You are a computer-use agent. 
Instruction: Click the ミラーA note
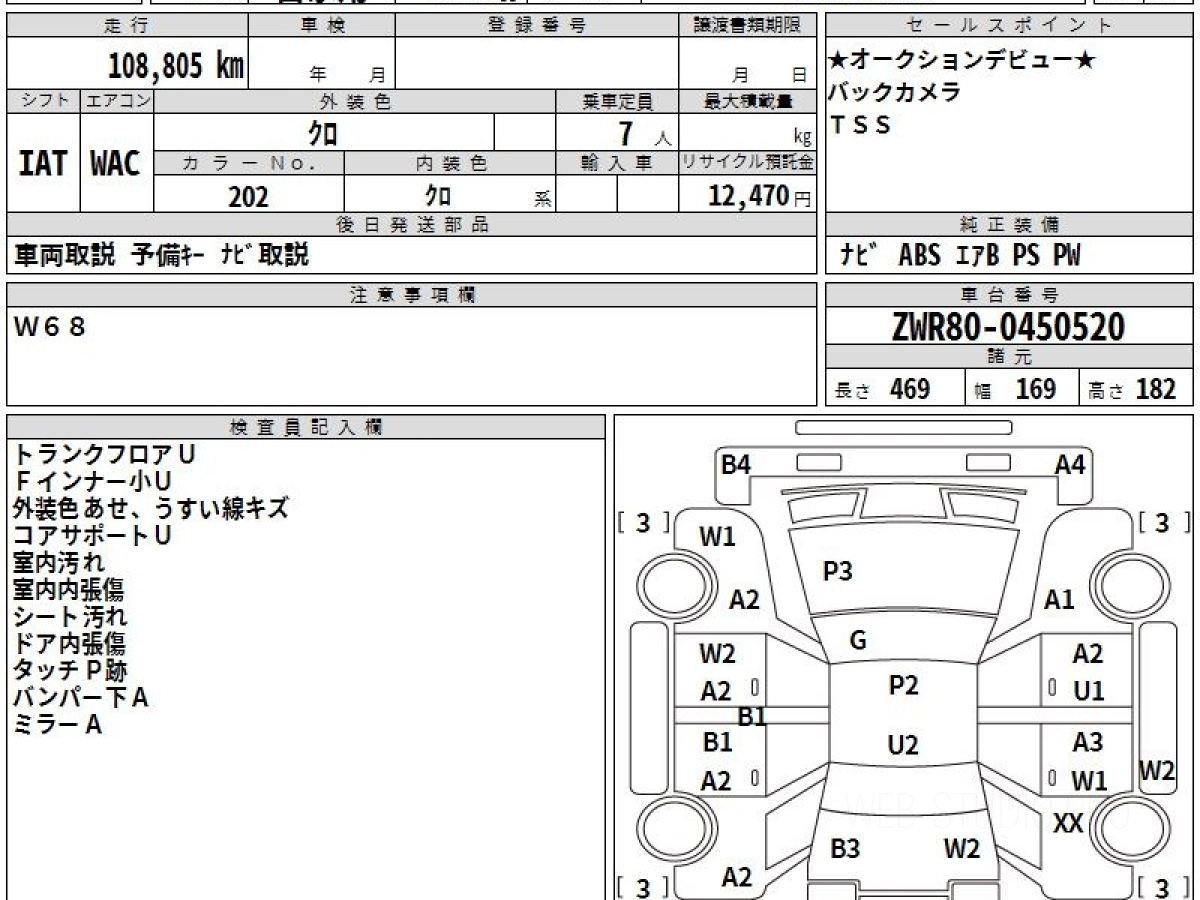58,724
